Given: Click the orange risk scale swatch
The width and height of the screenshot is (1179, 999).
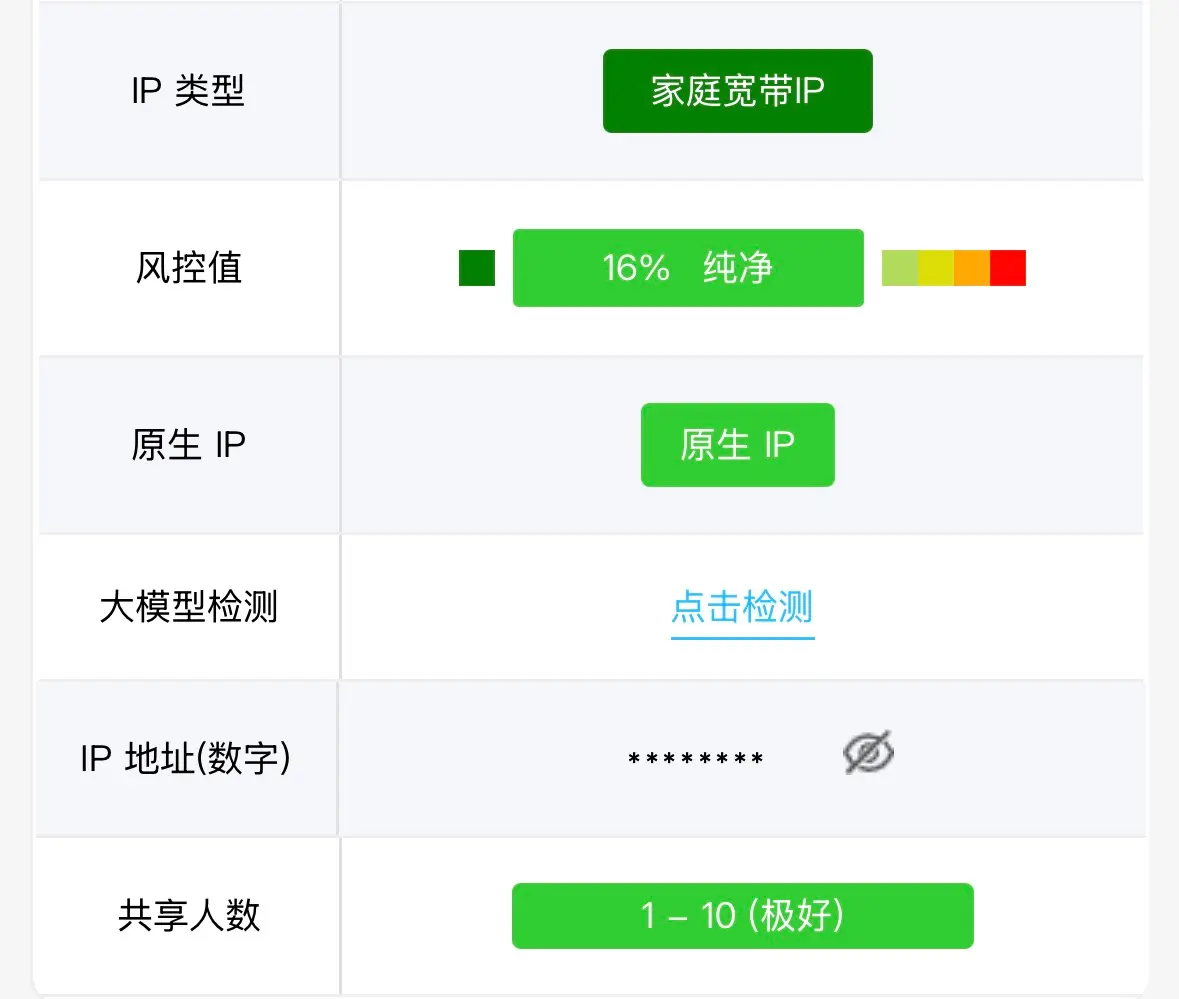Looking at the screenshot, I should point(972,268).
